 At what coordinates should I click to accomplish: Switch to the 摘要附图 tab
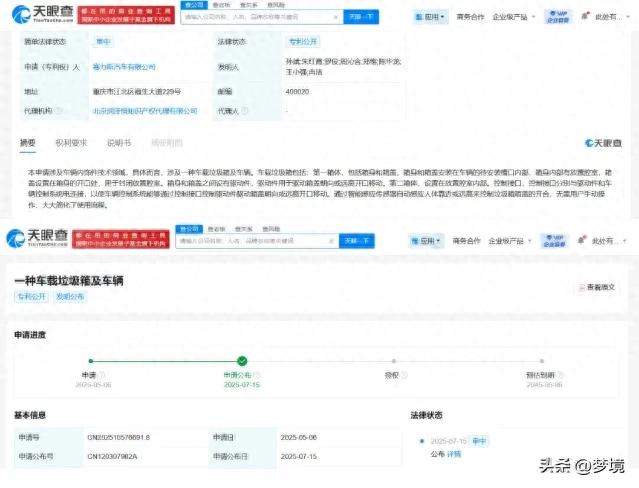167,143
